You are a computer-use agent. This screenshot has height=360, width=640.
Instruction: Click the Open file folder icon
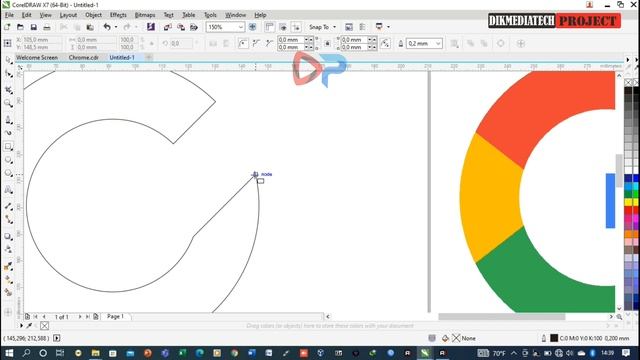pyautogui.click(x=20, y=27)
